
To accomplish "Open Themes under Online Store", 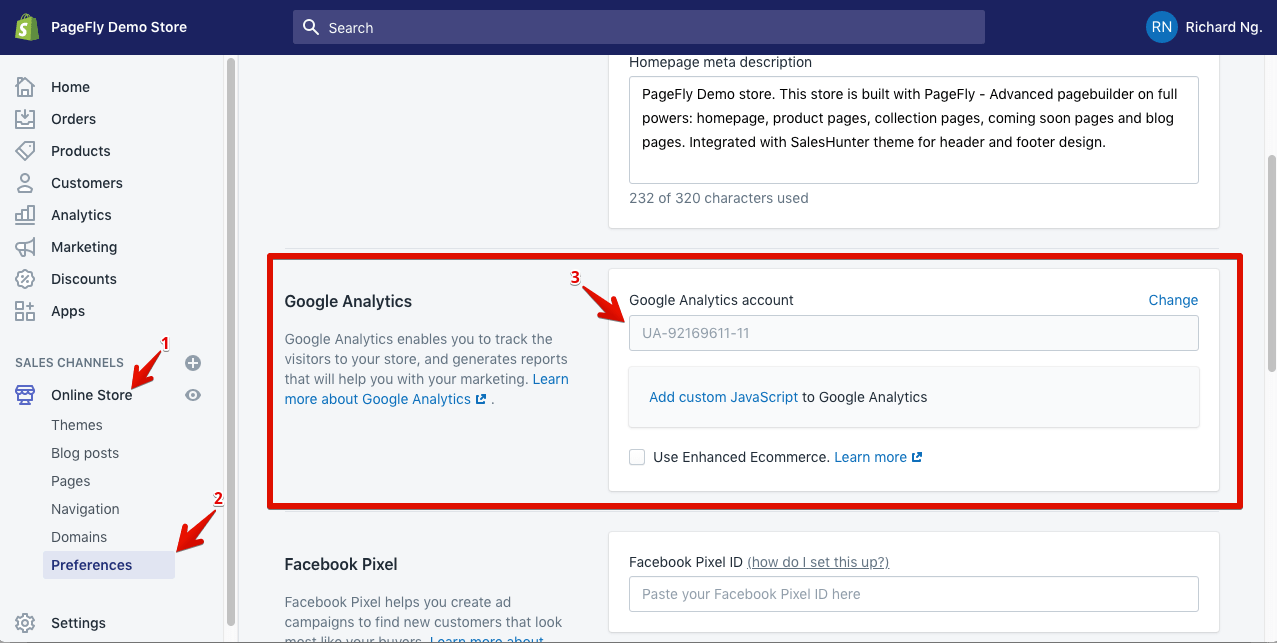I will [x=77, y=425].
